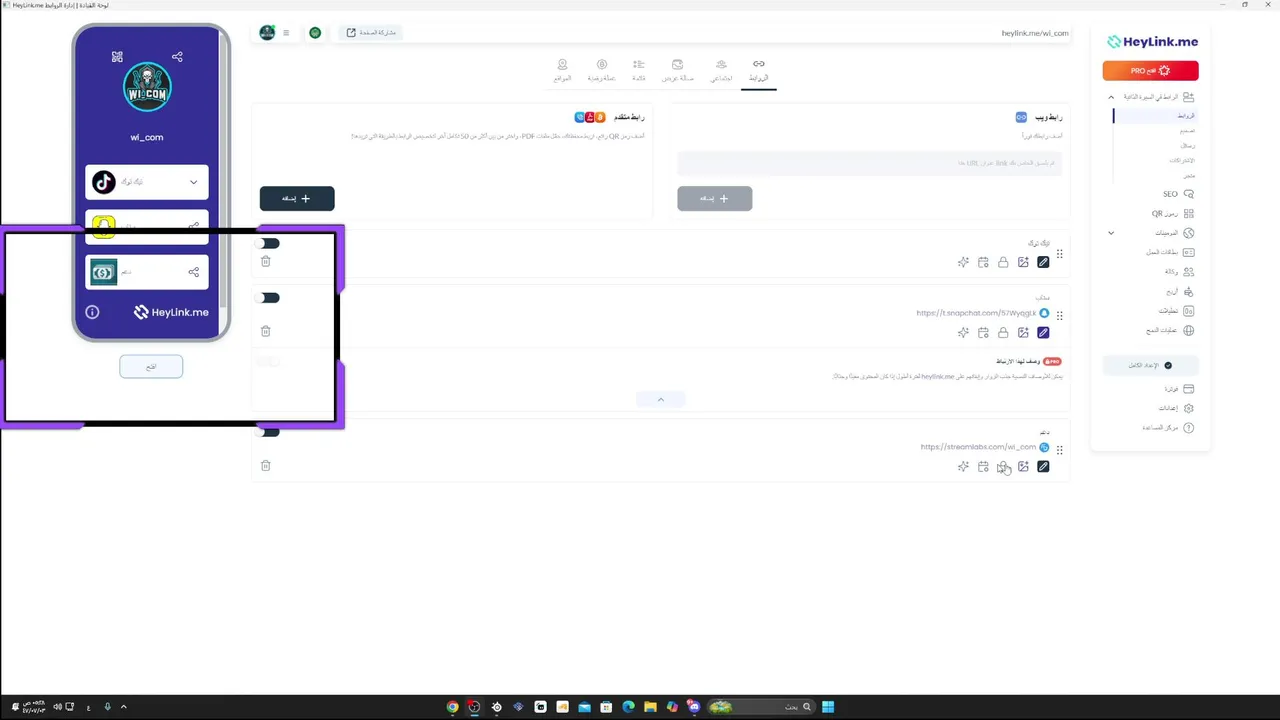Open رموز QR in the sidebar
Image resolution: width=1280 pixels, height=720 pixels.
tap(1172, 213)
